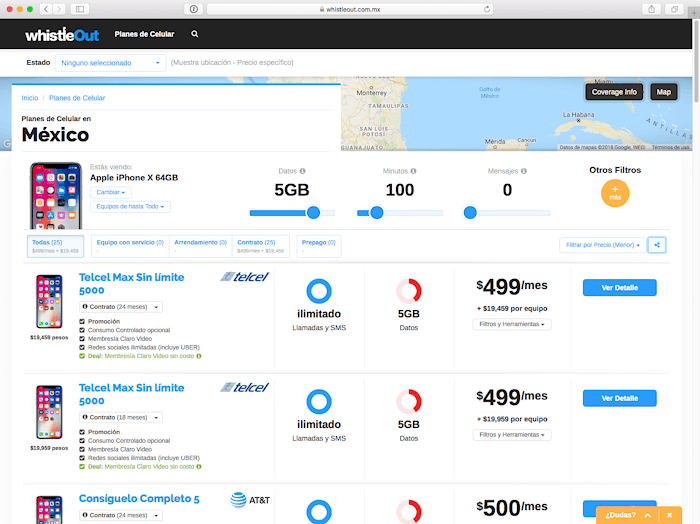
Task: Open Consíguelo Completo 5 plan link
Action: click(x=139, y=499)
